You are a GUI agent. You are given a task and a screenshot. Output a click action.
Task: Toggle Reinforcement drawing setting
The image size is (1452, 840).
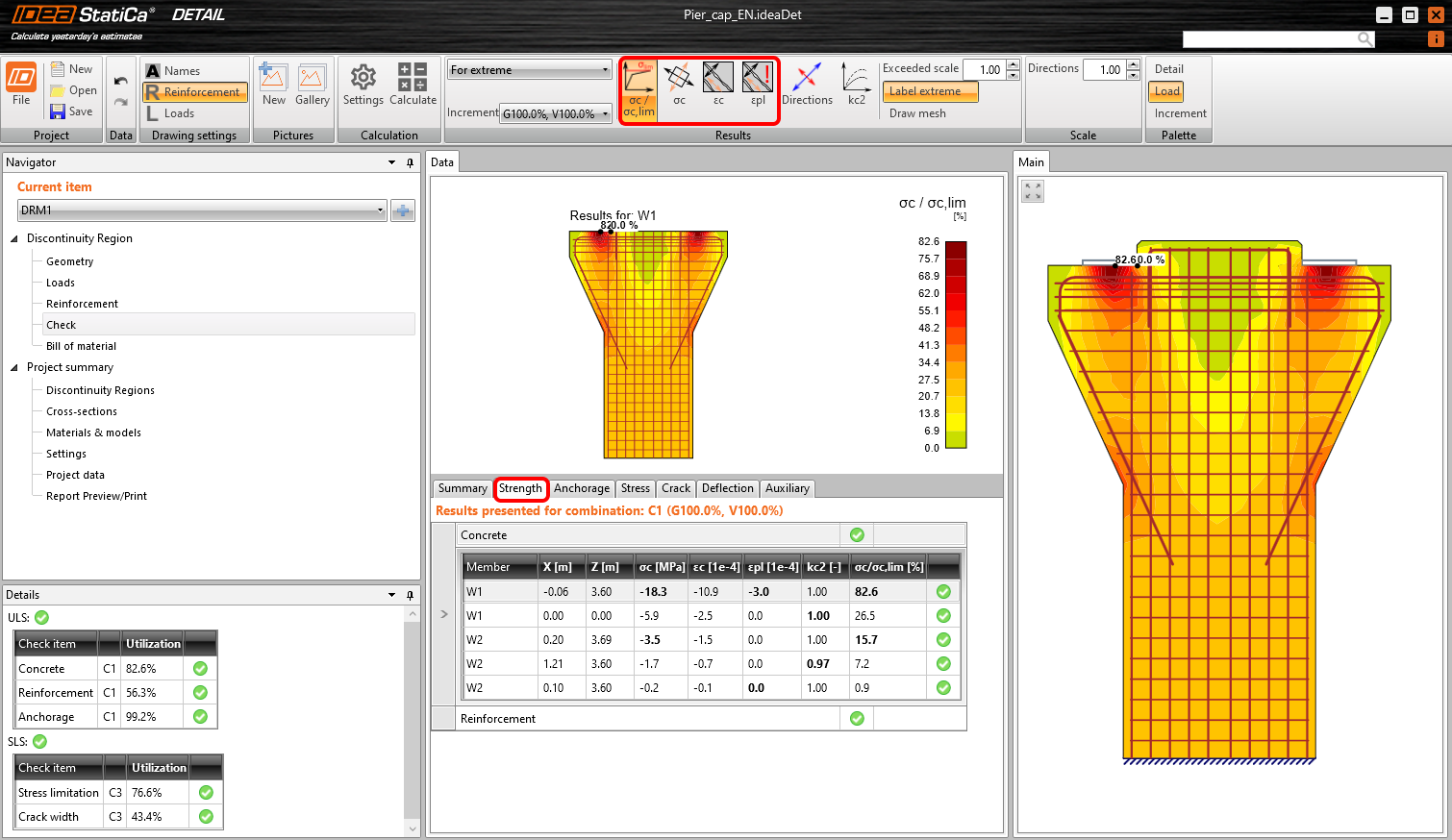(x=195, y=92)
